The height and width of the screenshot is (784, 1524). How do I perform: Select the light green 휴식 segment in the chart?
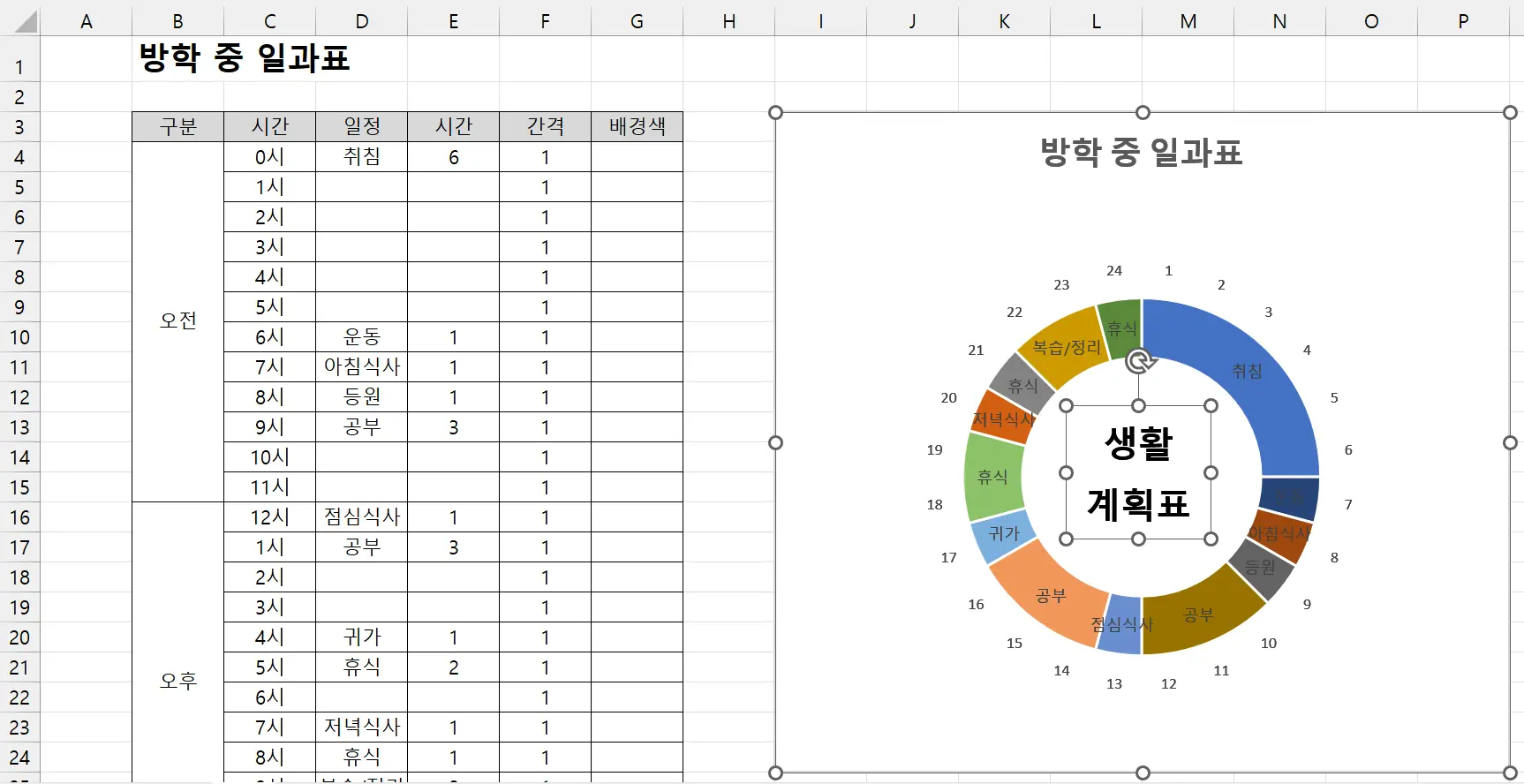point(992,477)
